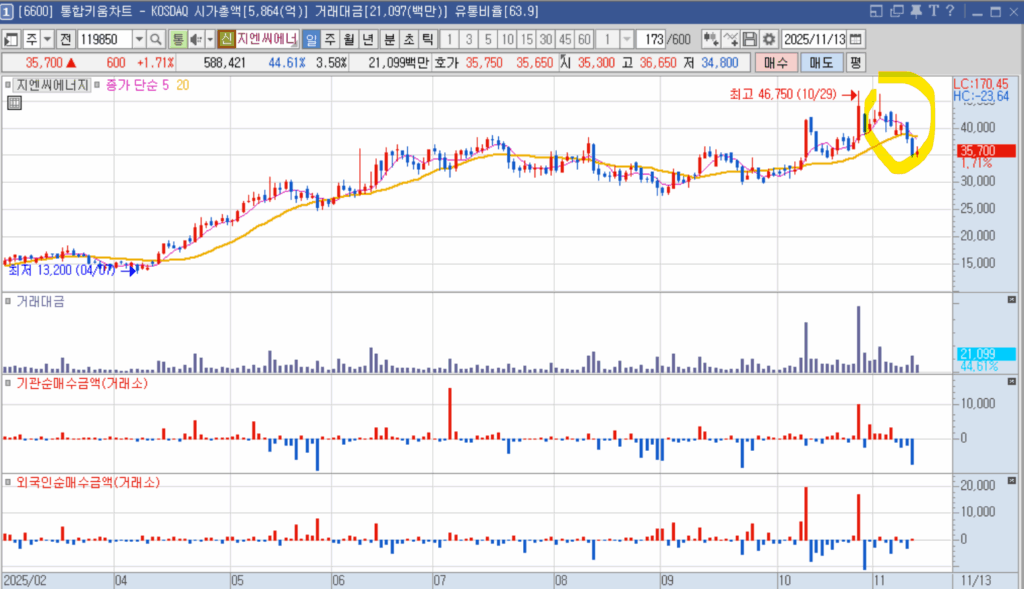Click the red 매수 (buy) button
Viewport: 1024px width, 589px height.
[x=776, y=62]
